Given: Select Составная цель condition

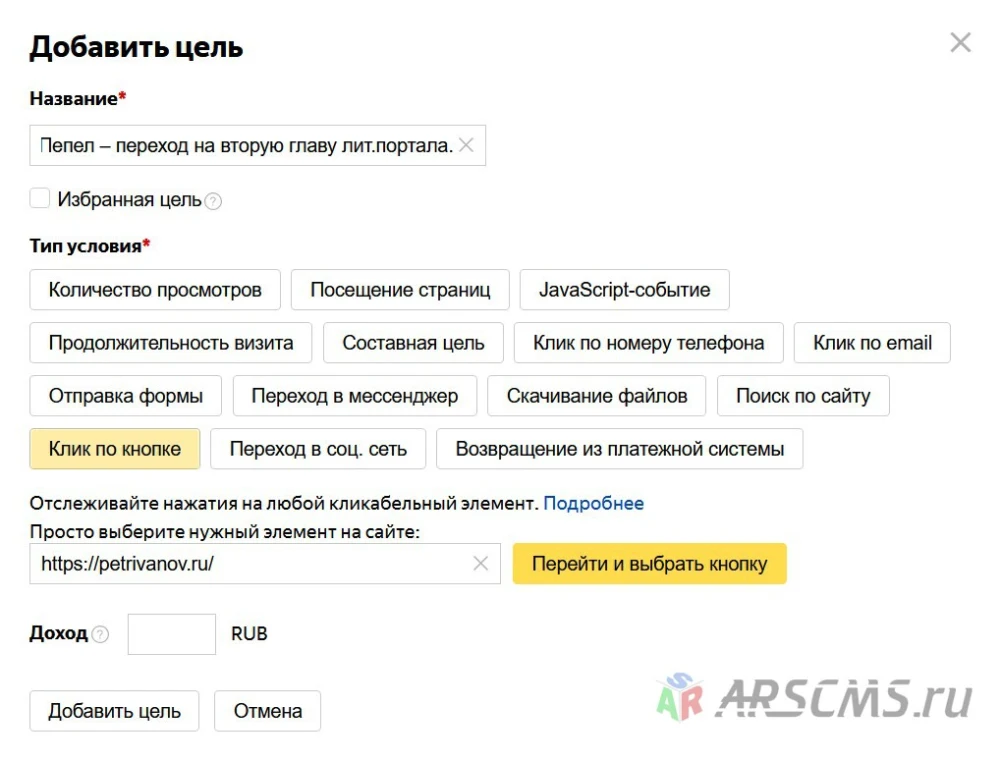Looking at the screenshot, I should 413,343.
